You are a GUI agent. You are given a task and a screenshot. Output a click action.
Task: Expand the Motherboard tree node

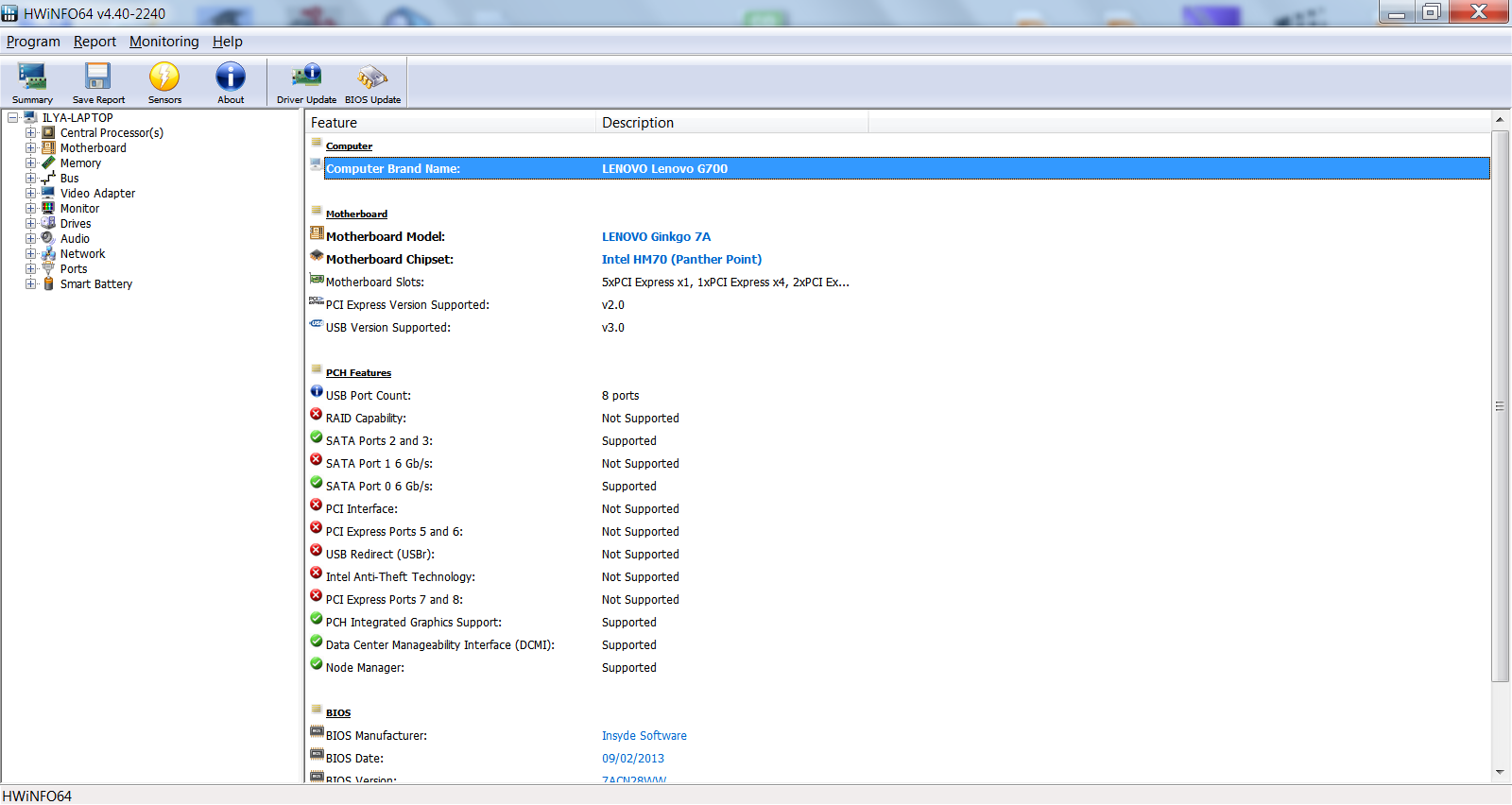(x=31, y=148)
